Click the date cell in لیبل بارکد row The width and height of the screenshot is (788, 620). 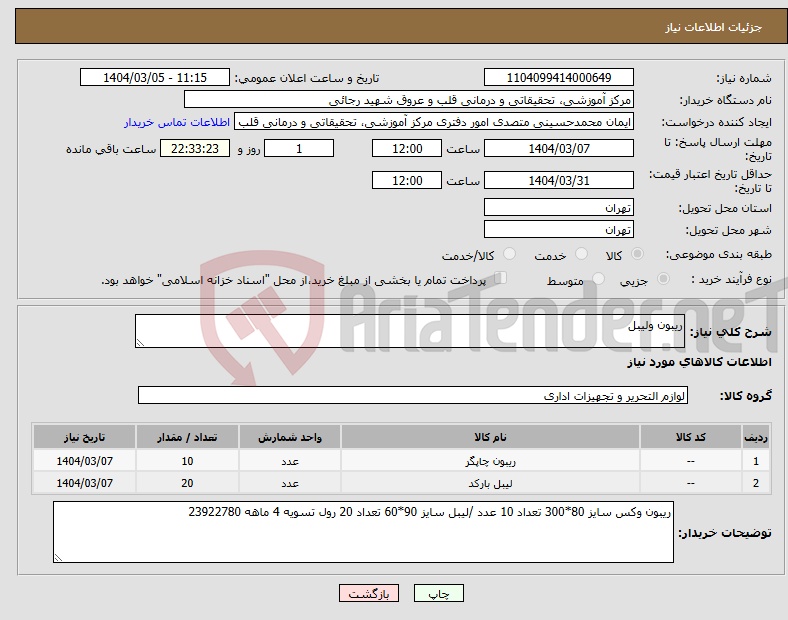tap(84, 483)
